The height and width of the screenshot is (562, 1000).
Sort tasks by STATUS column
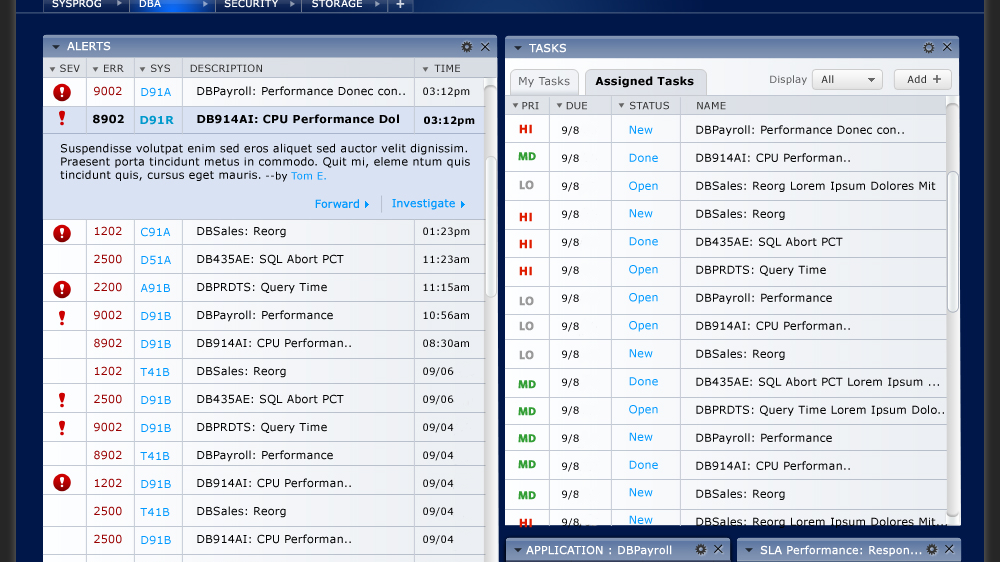(643, 106)
